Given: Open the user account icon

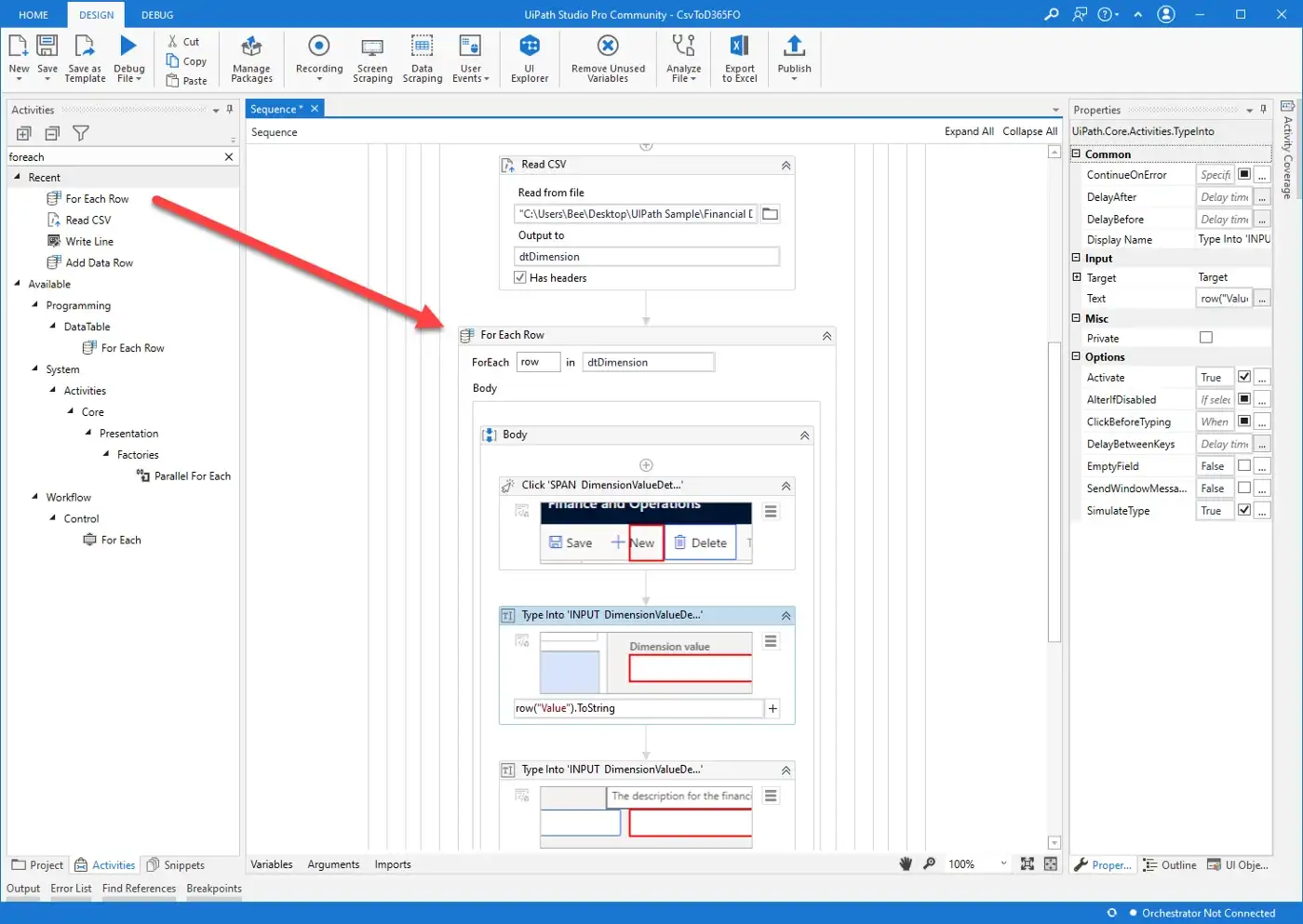Looking at the screenshot, I should tap(1166, 14).
